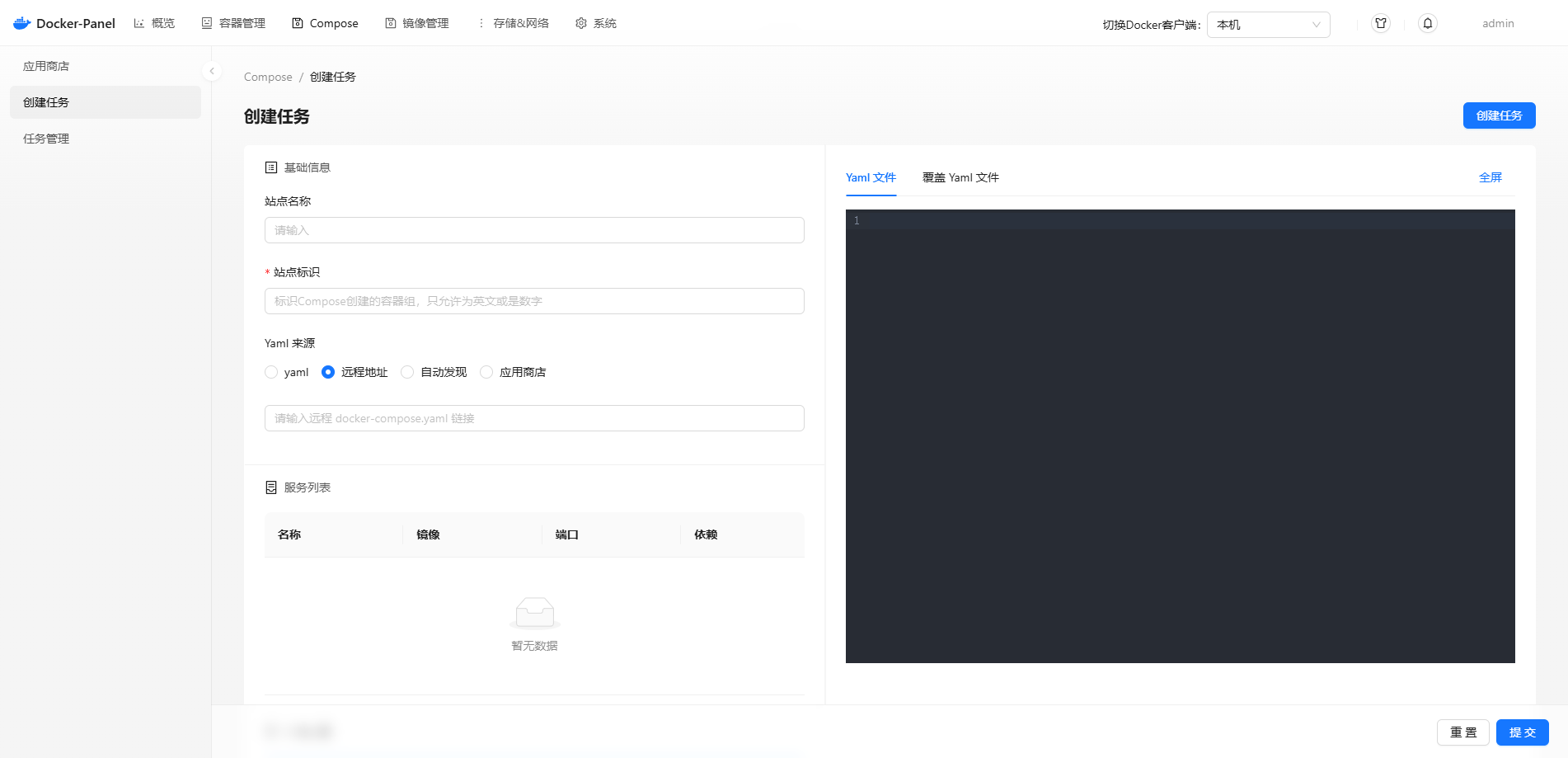Open 任务管理 in the sidebar

pos(46,139)
